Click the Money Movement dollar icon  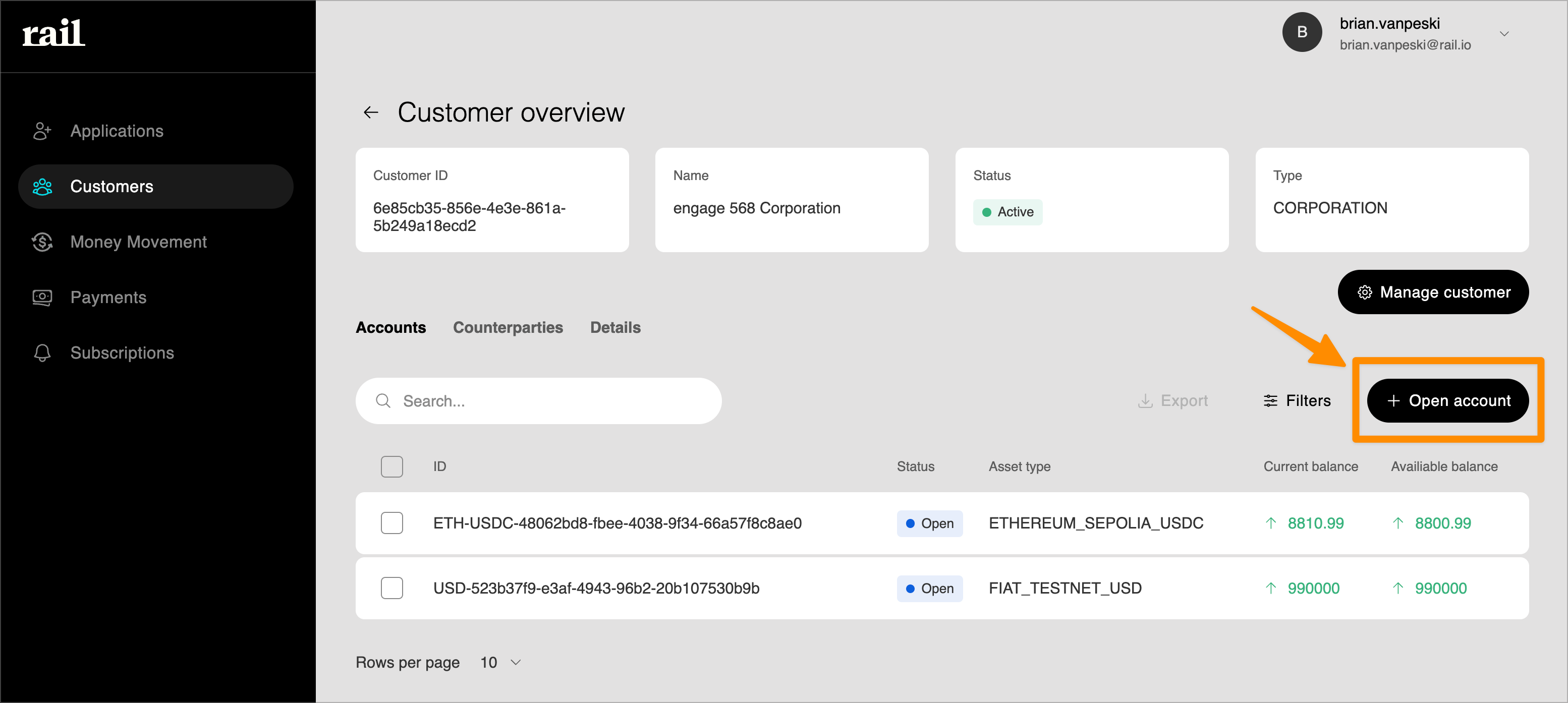coord(42,242)
